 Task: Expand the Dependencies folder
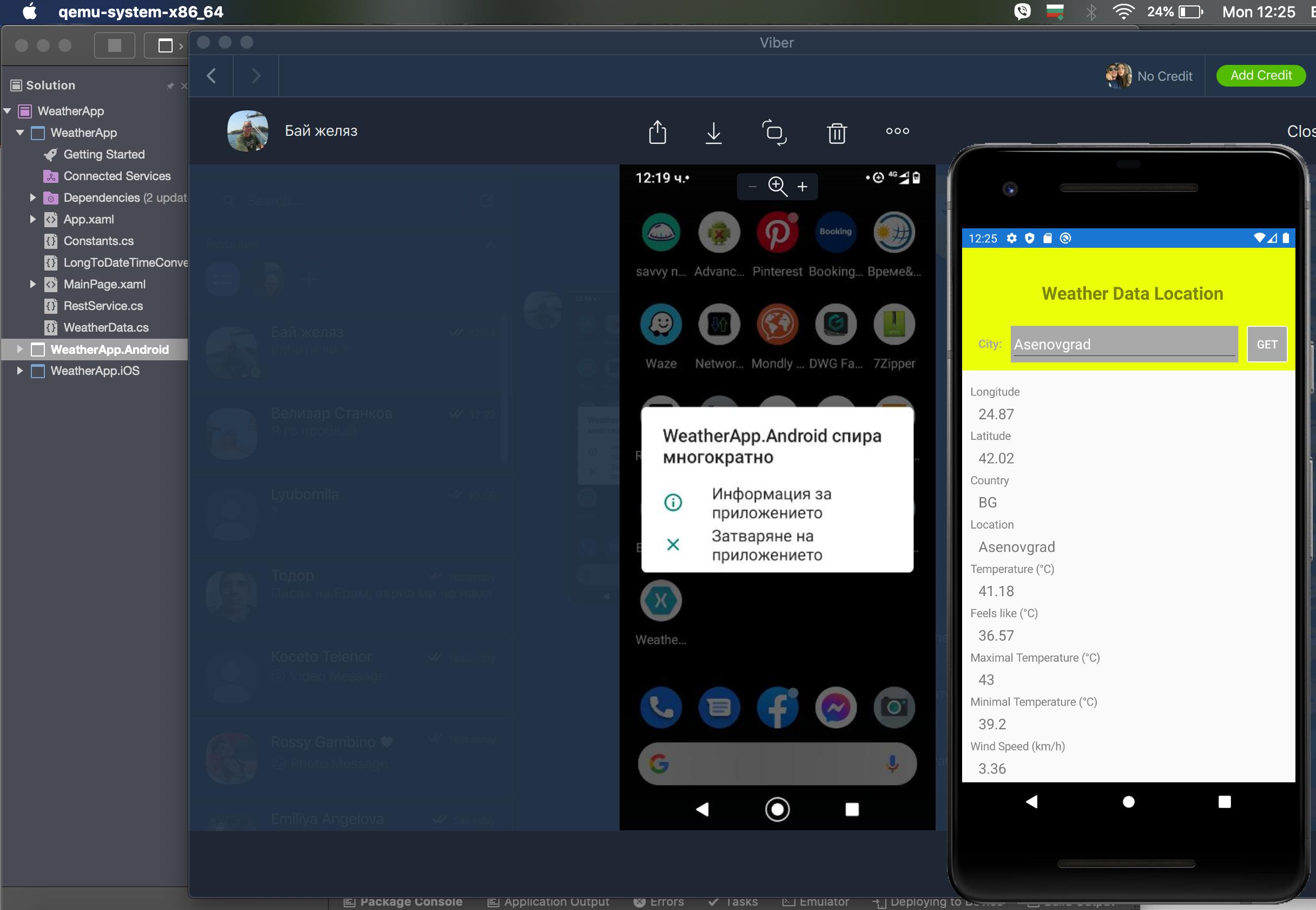32,197
